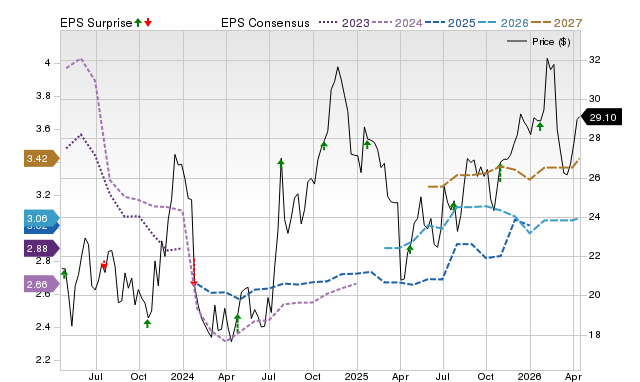Click the EPS Surprise legend title

[96, 23]
